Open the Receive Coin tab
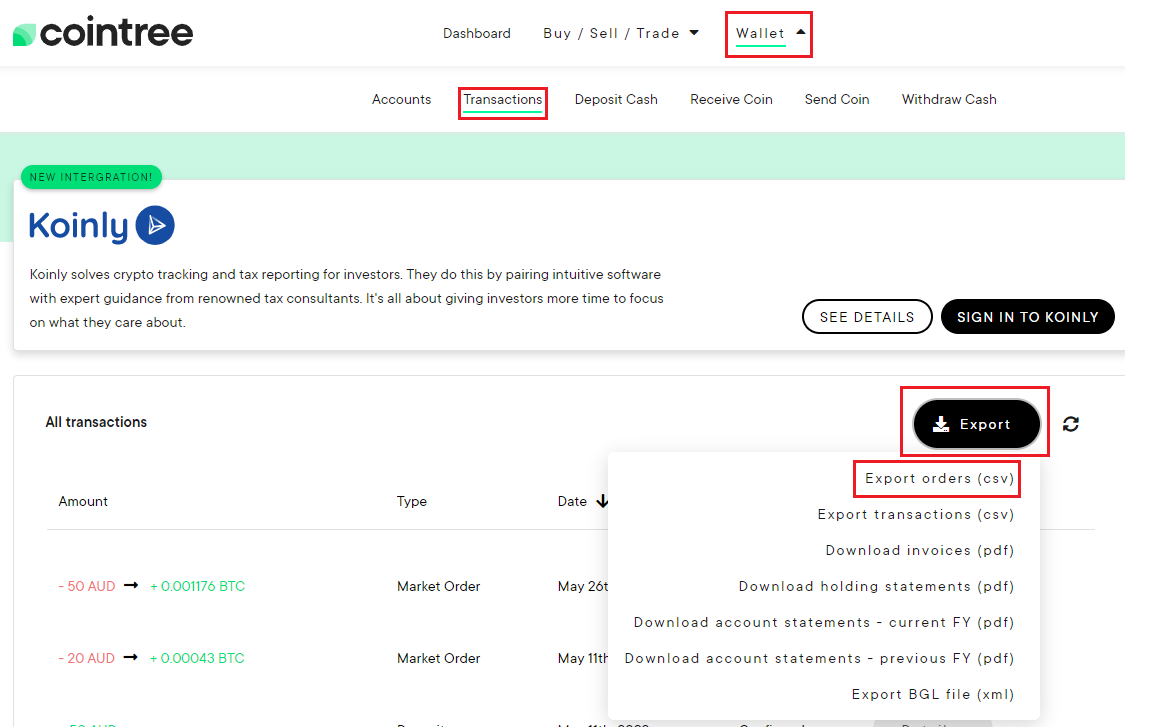Viewport: 1152px width, 727px height. (x=731, y=99)
